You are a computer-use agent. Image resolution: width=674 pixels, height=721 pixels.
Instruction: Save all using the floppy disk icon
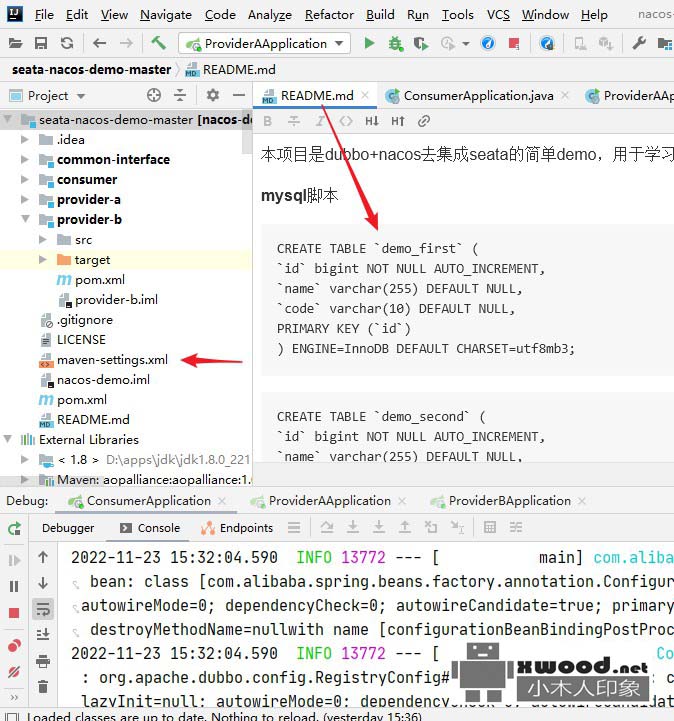(41, 44)
